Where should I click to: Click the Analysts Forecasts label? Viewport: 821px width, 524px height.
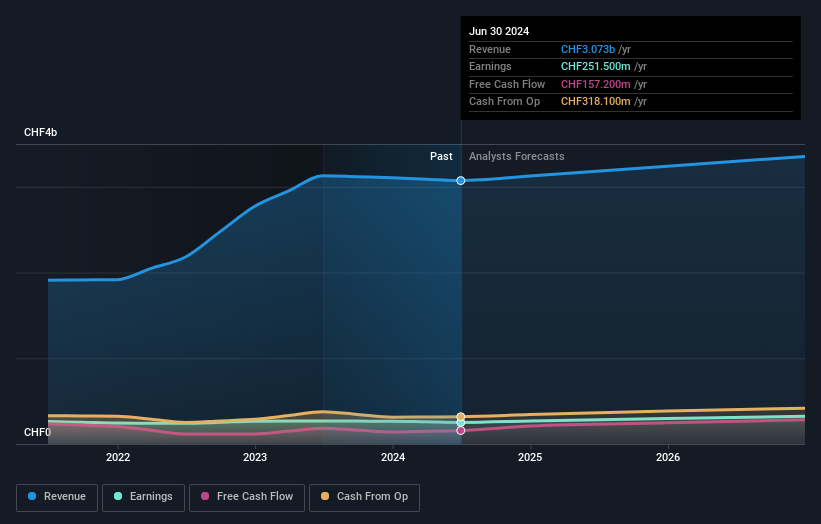(516, 156)
